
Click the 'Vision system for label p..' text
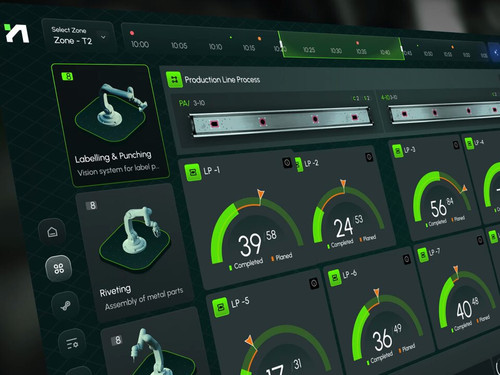(118, 170)
